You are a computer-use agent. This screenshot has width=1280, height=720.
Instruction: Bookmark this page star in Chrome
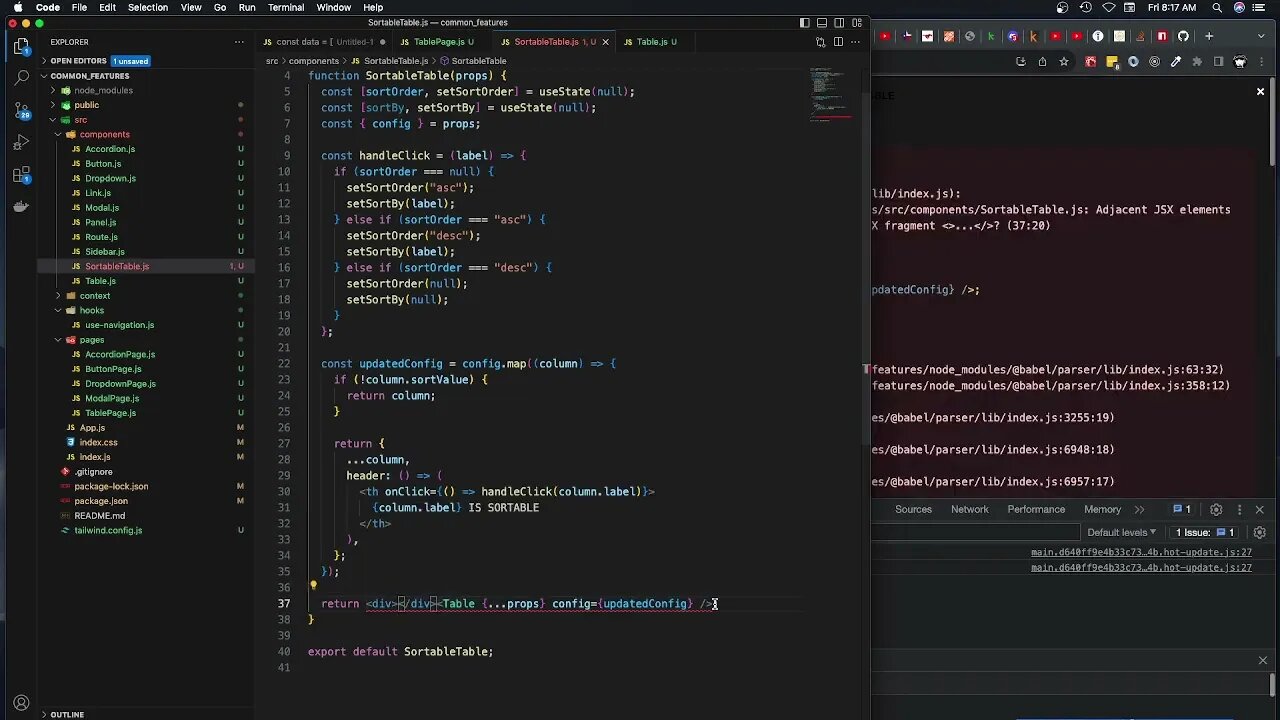coord(1064,61)
